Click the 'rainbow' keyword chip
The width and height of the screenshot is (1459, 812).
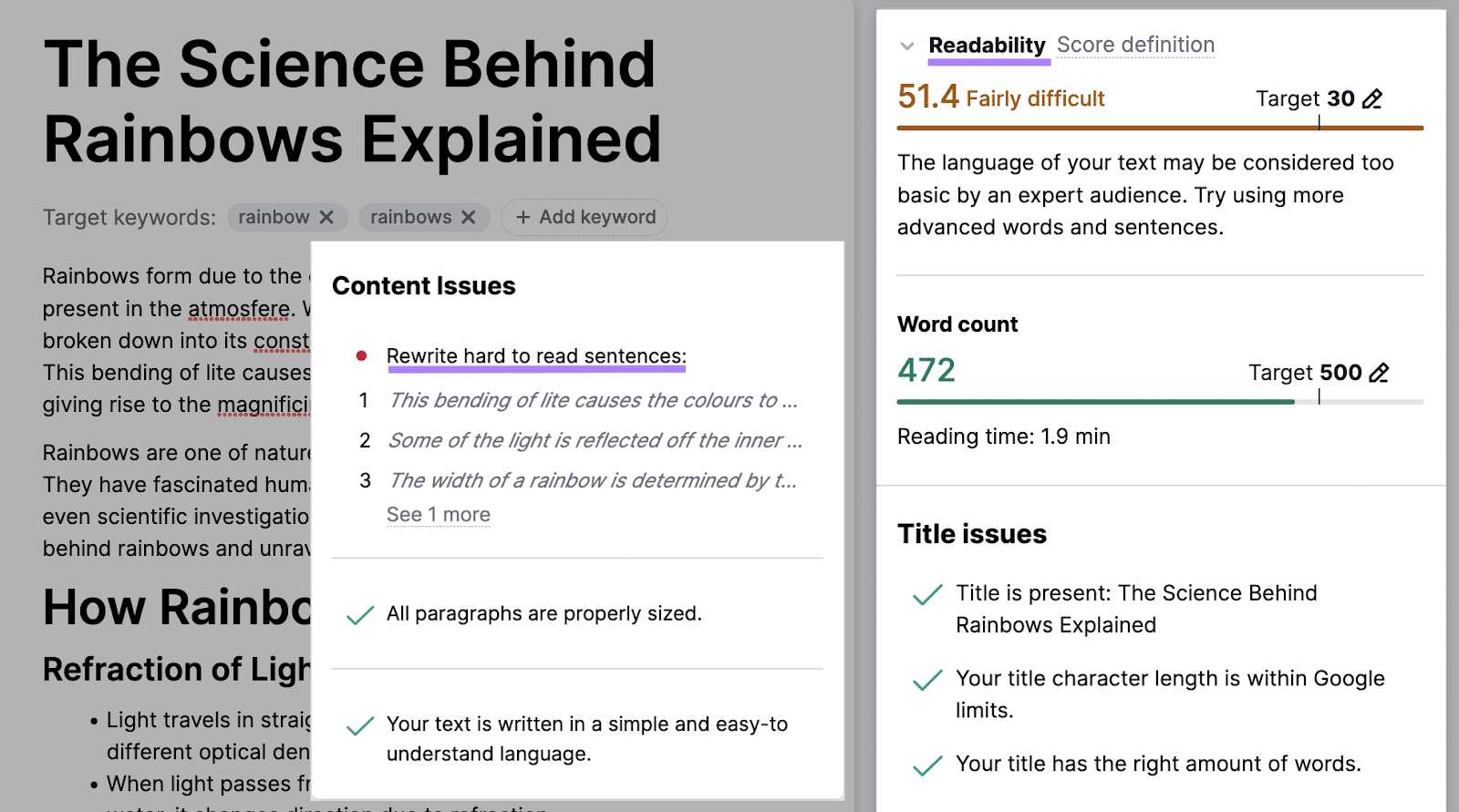click(286, 217)
